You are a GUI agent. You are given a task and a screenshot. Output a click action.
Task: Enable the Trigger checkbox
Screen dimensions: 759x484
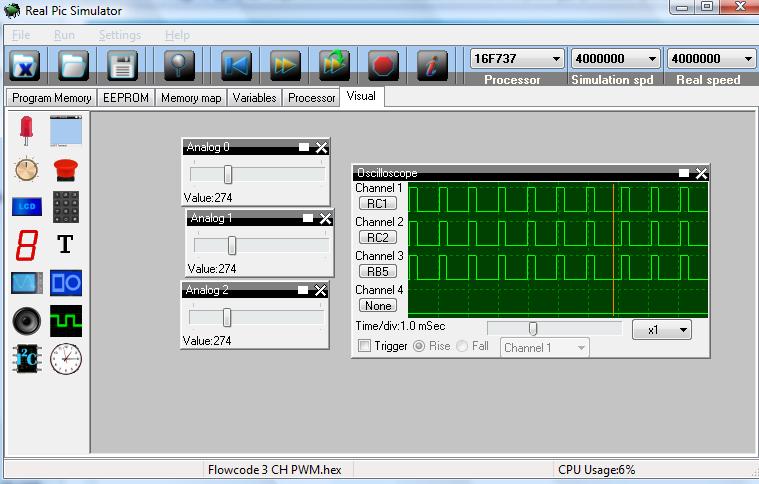point(364,346)
